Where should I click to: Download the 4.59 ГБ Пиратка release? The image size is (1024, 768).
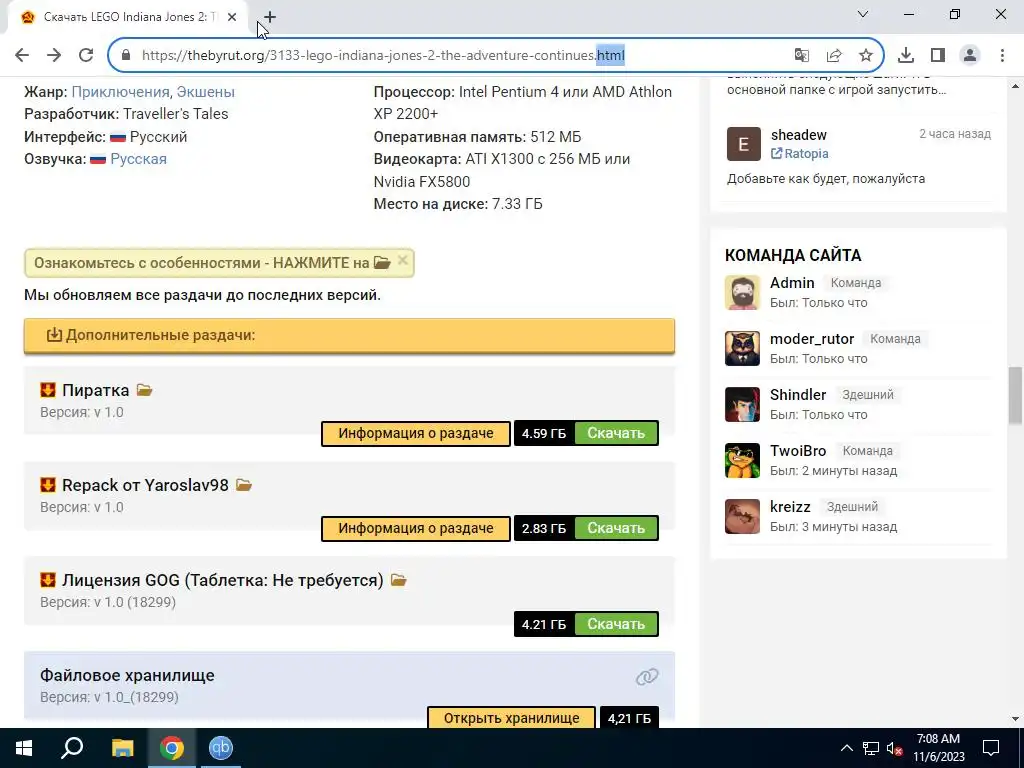[x=616, y=434]
